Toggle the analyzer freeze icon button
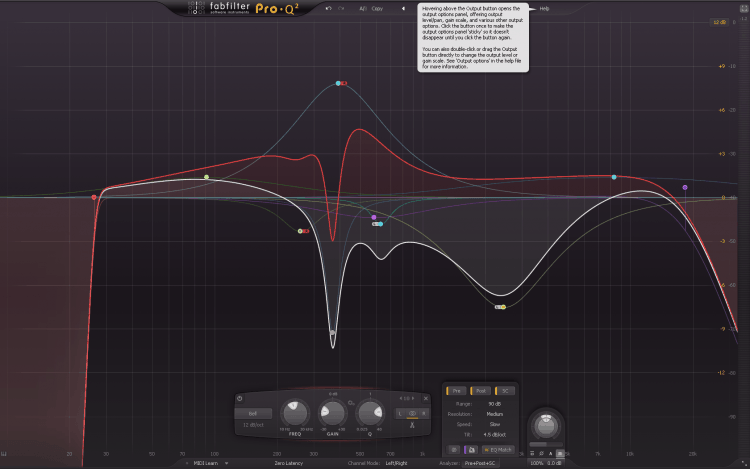Viewport: 750px width, 469px height. (454, 450)
